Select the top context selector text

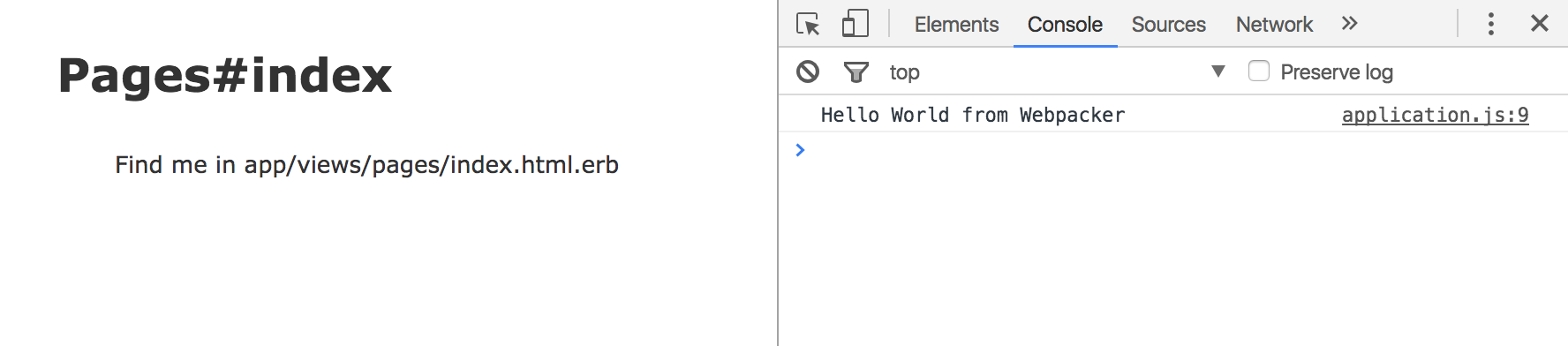[904, 72]
